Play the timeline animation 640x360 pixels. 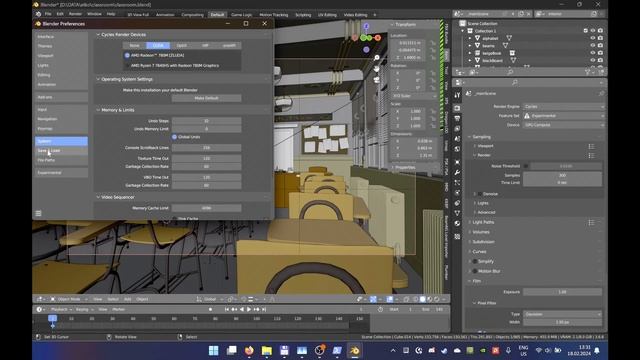(x=249, y=309)
